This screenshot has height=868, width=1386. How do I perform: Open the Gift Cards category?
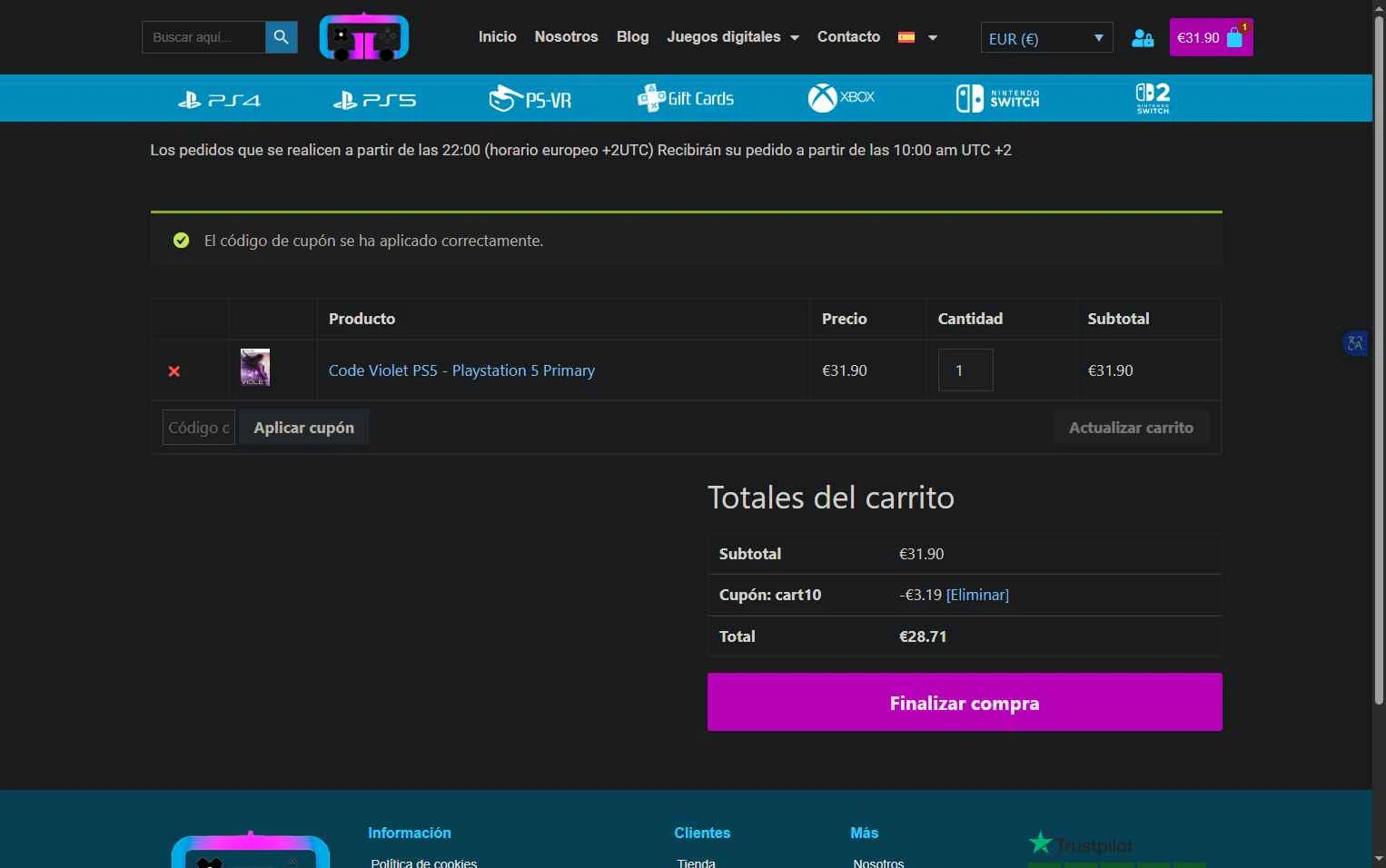point(686,98)
